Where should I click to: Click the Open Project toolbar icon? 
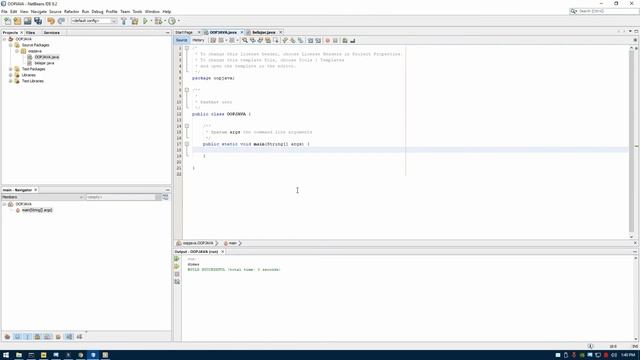(27, 21)
